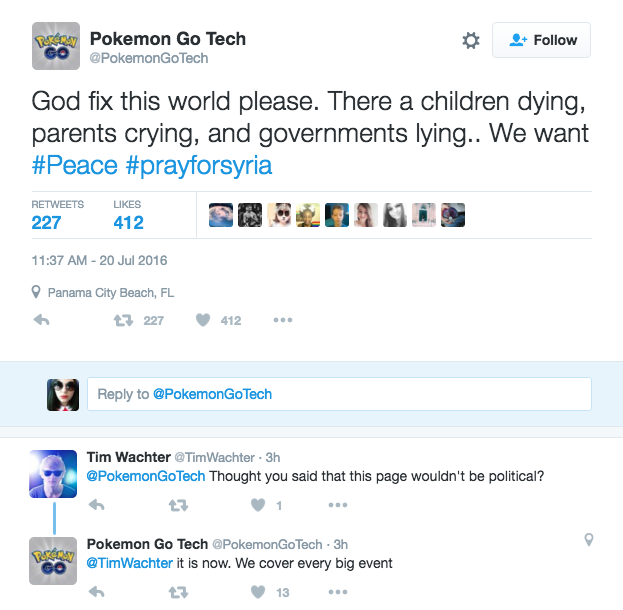The height and width of the screenshot is (610, 623).
Task: Click the location pin on bottom reply
Action: (x=589, y=540)
